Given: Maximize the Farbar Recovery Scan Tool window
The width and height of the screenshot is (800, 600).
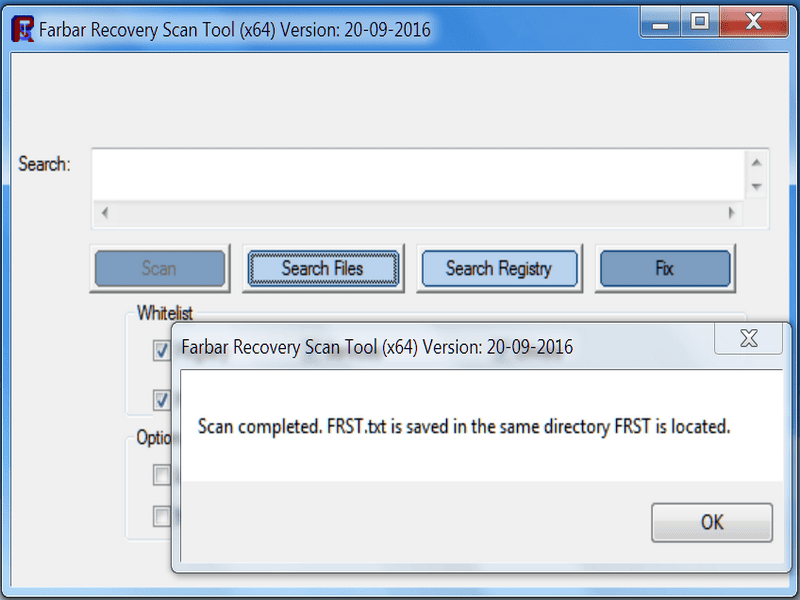Looking at the screenshot, I should [x=699, y=22].
